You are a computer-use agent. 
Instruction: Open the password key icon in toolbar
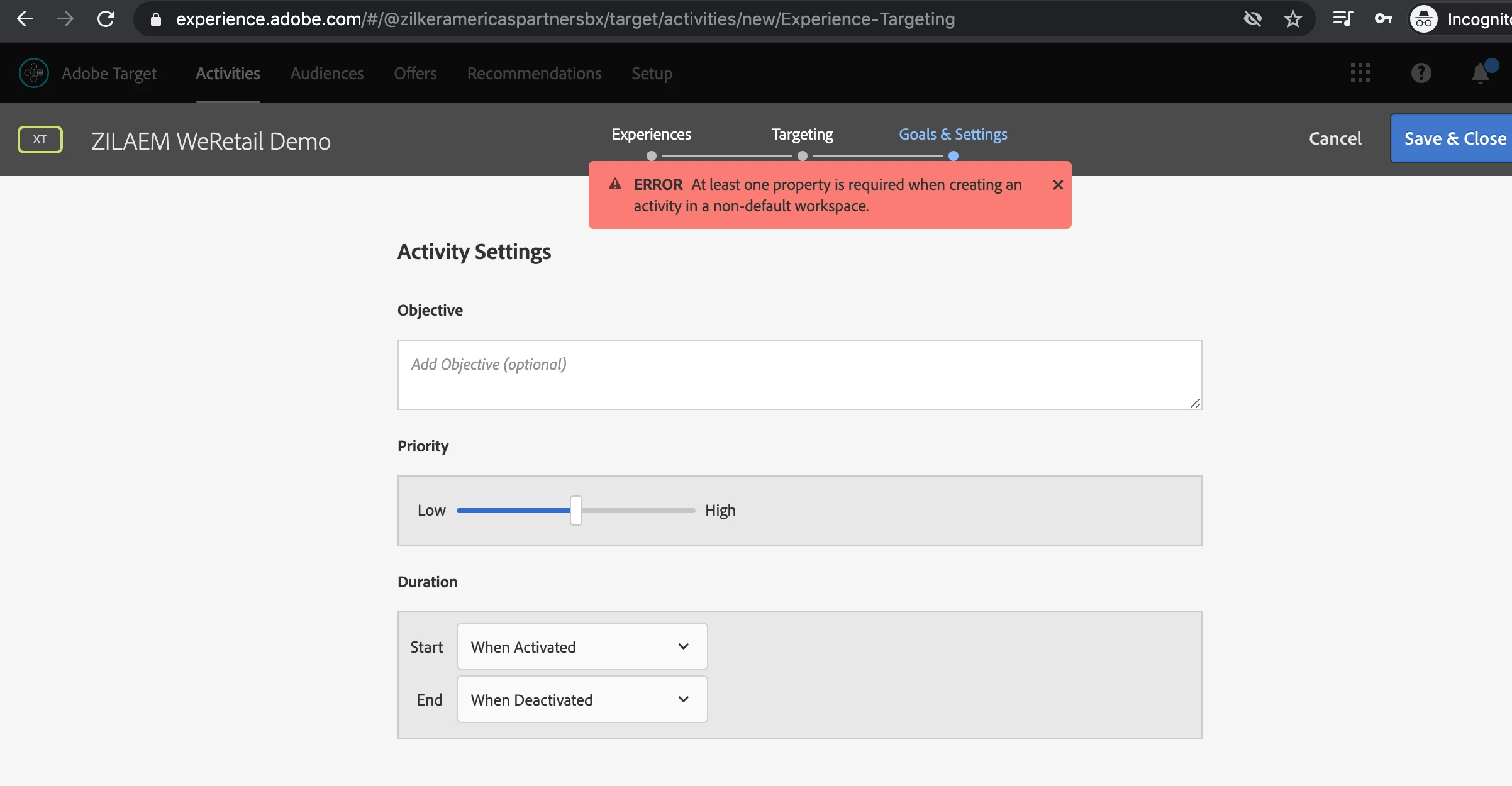pyautogui.click(x=1383, y=19)
